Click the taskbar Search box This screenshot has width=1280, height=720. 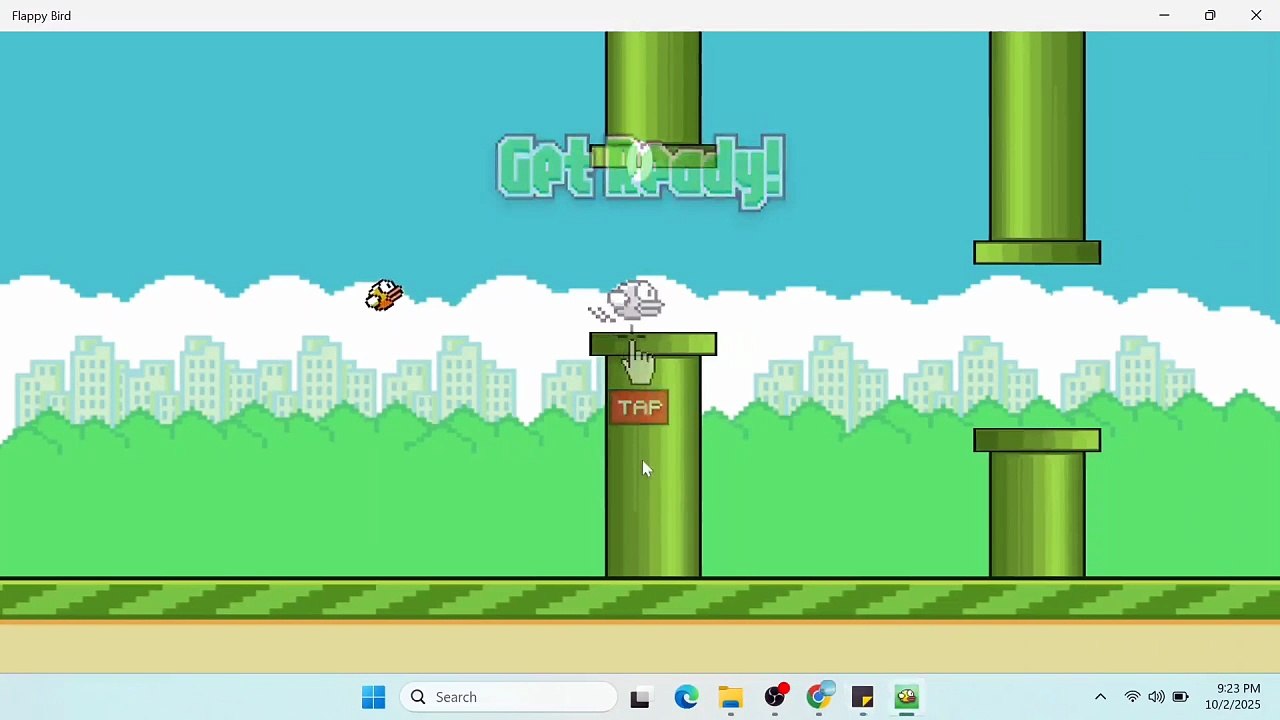click(x=508, y=697)
